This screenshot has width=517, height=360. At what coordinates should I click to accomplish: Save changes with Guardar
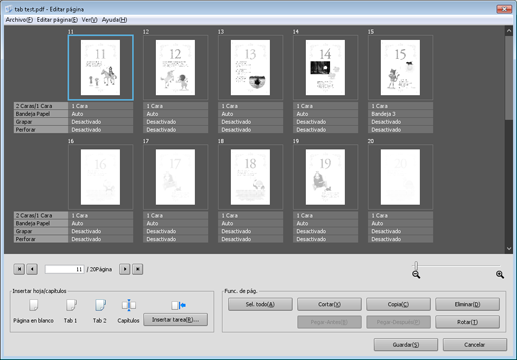[406, 345]
